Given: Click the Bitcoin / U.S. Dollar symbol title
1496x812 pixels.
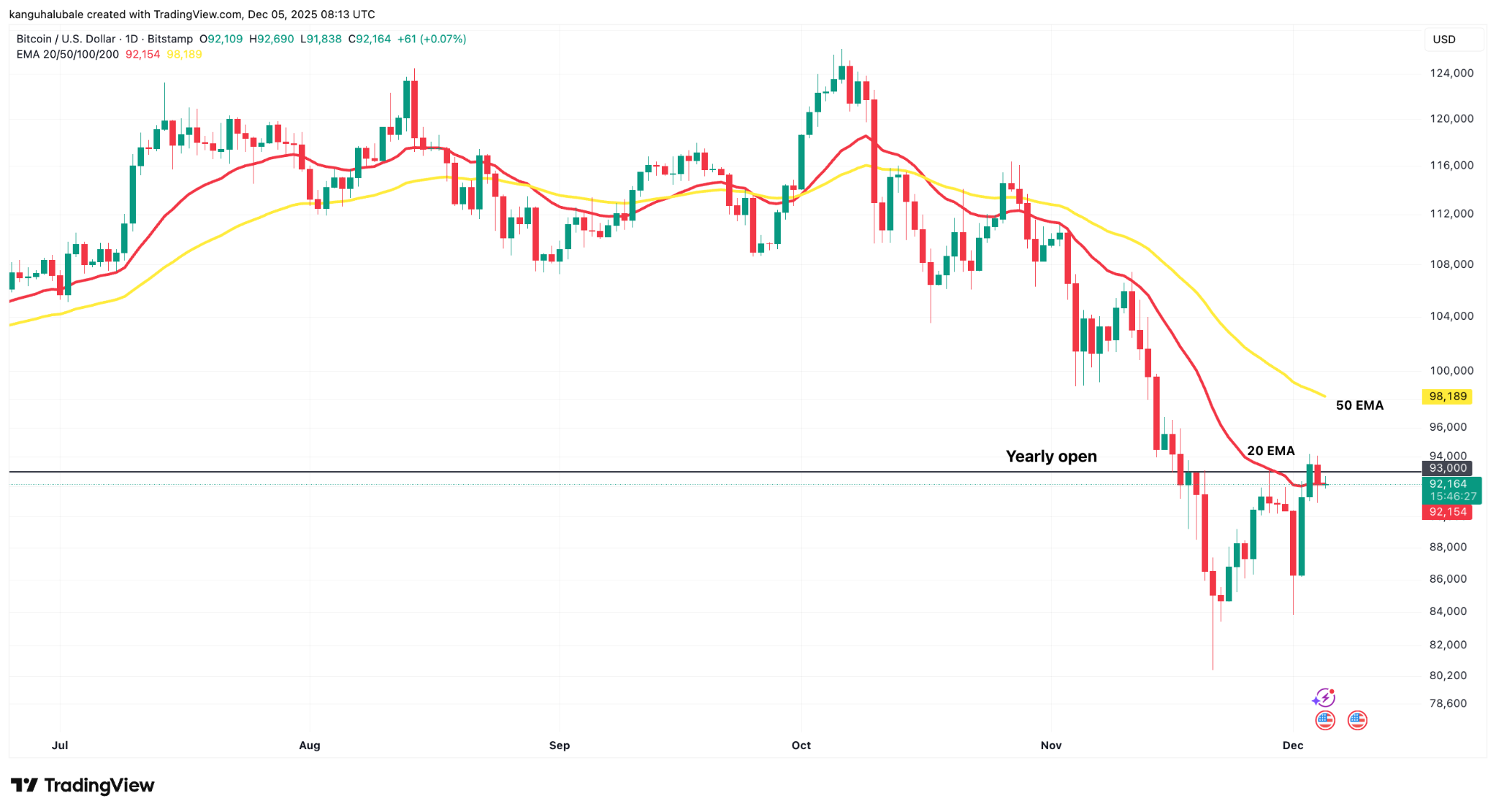Looking at the screenshot, I should click(x=66, y=39).
